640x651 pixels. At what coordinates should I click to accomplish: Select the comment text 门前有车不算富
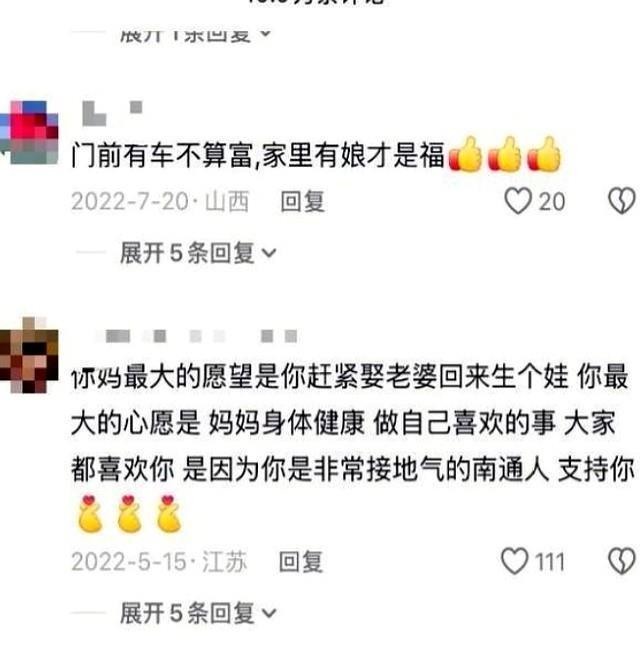pos(162,156)
